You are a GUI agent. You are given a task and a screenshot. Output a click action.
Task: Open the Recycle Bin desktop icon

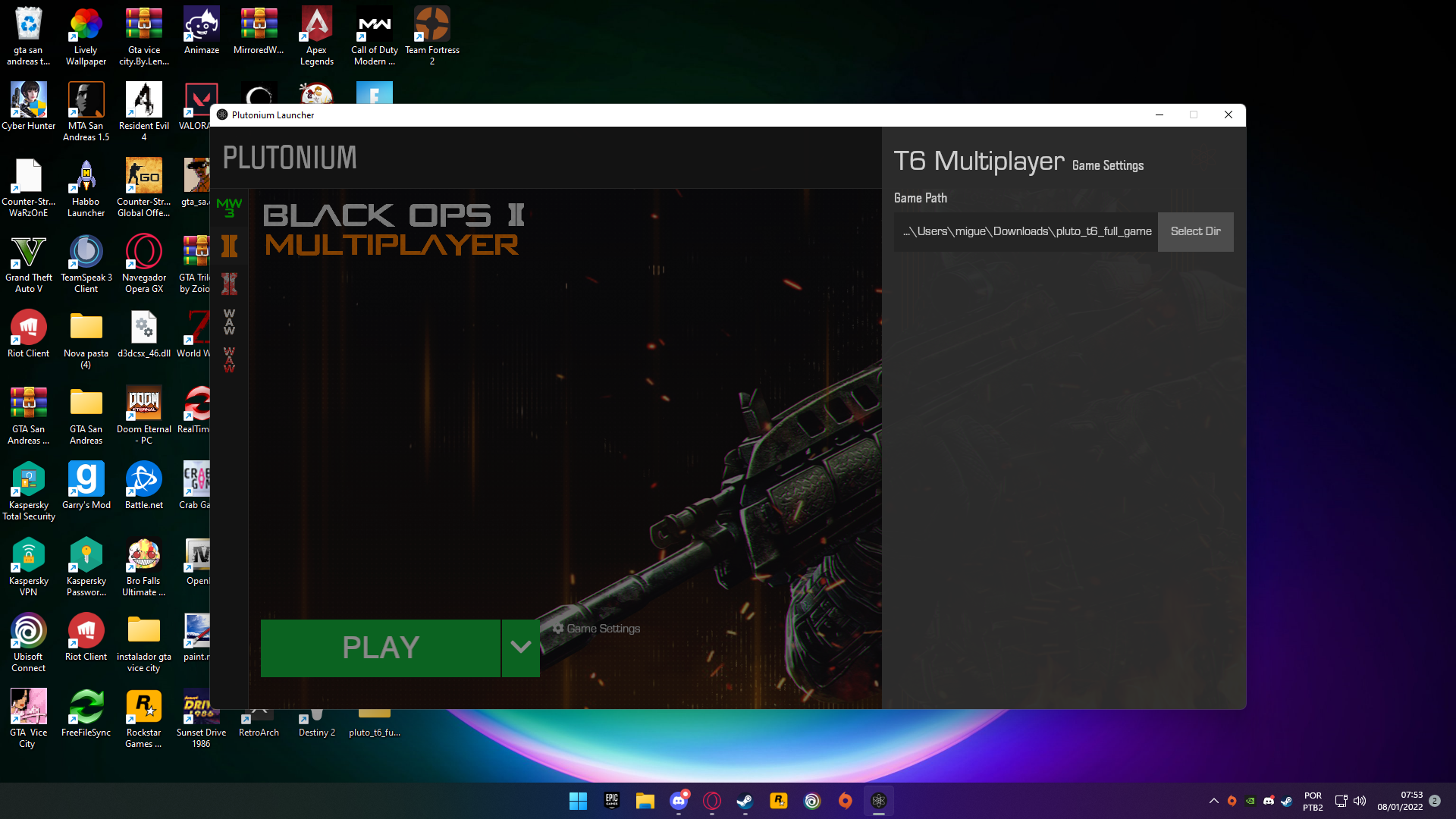[28, 36]
